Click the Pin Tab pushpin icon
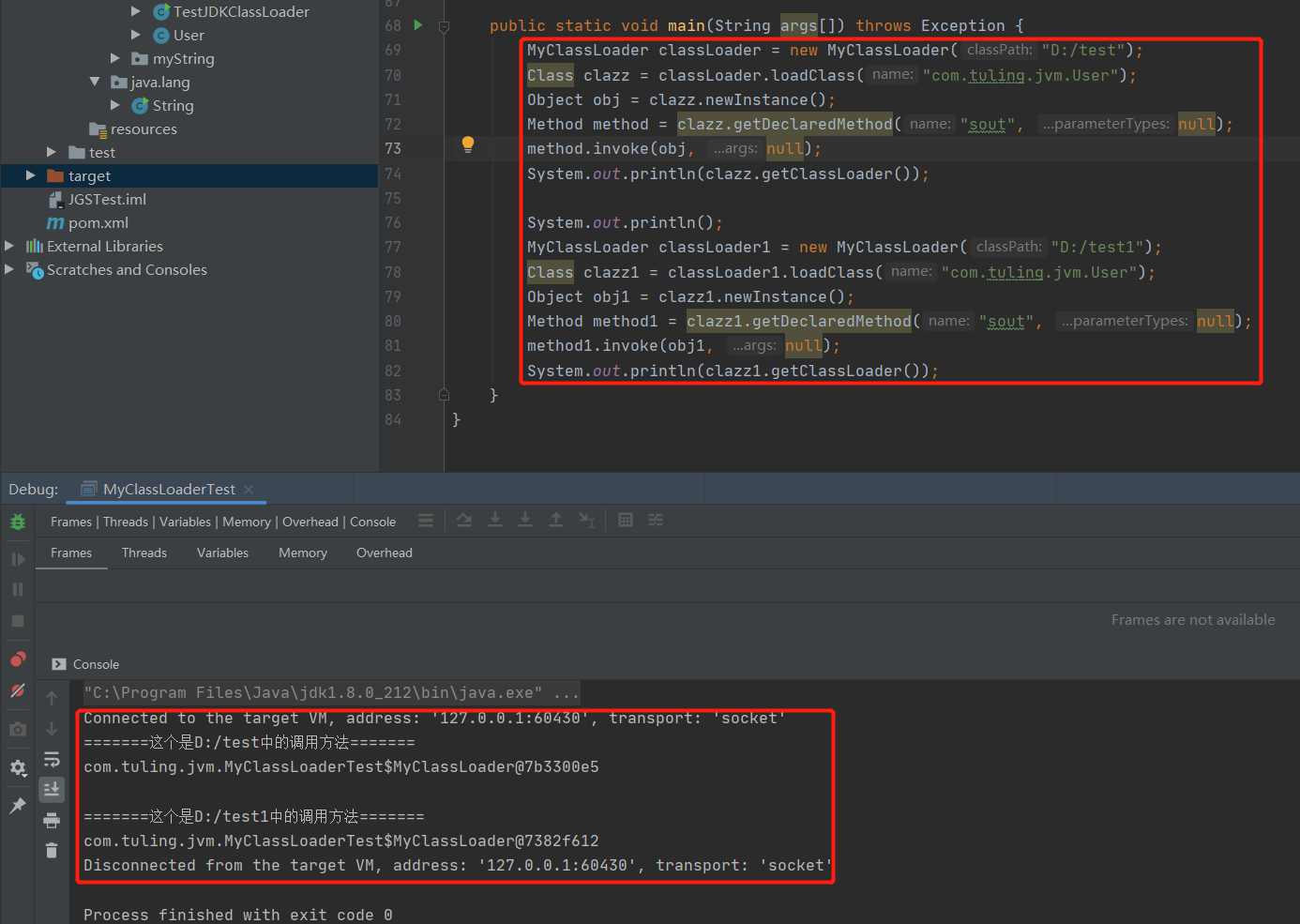 point(18,806)
